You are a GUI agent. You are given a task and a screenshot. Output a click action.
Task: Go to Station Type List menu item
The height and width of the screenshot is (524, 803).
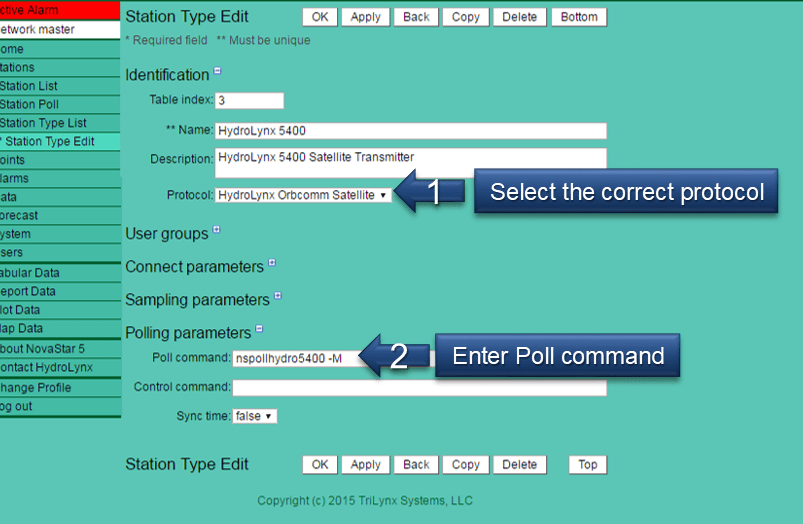(x=43, y=123)
